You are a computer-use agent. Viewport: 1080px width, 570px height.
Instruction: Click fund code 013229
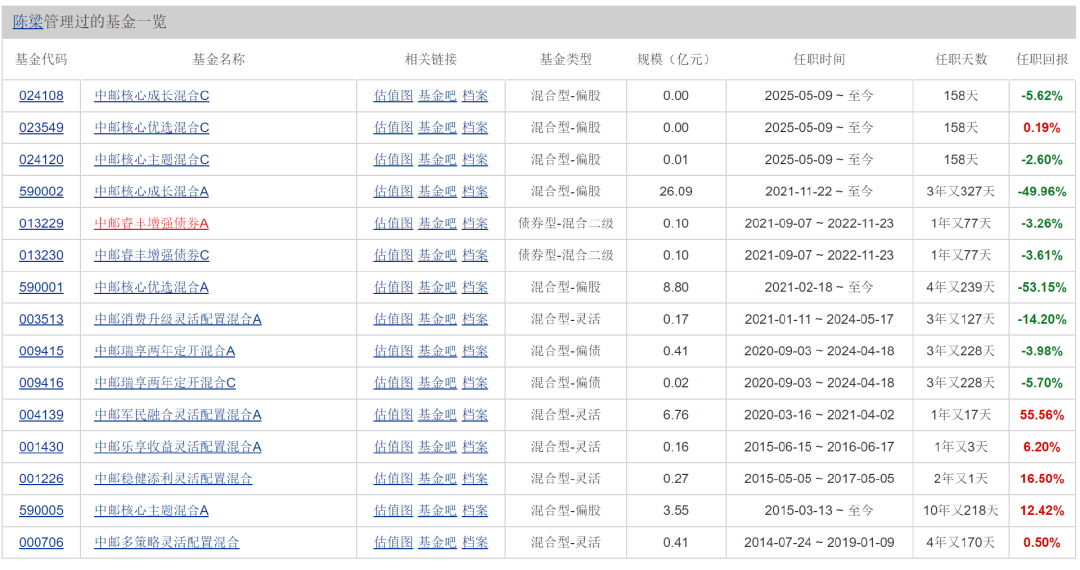(41, 224)
